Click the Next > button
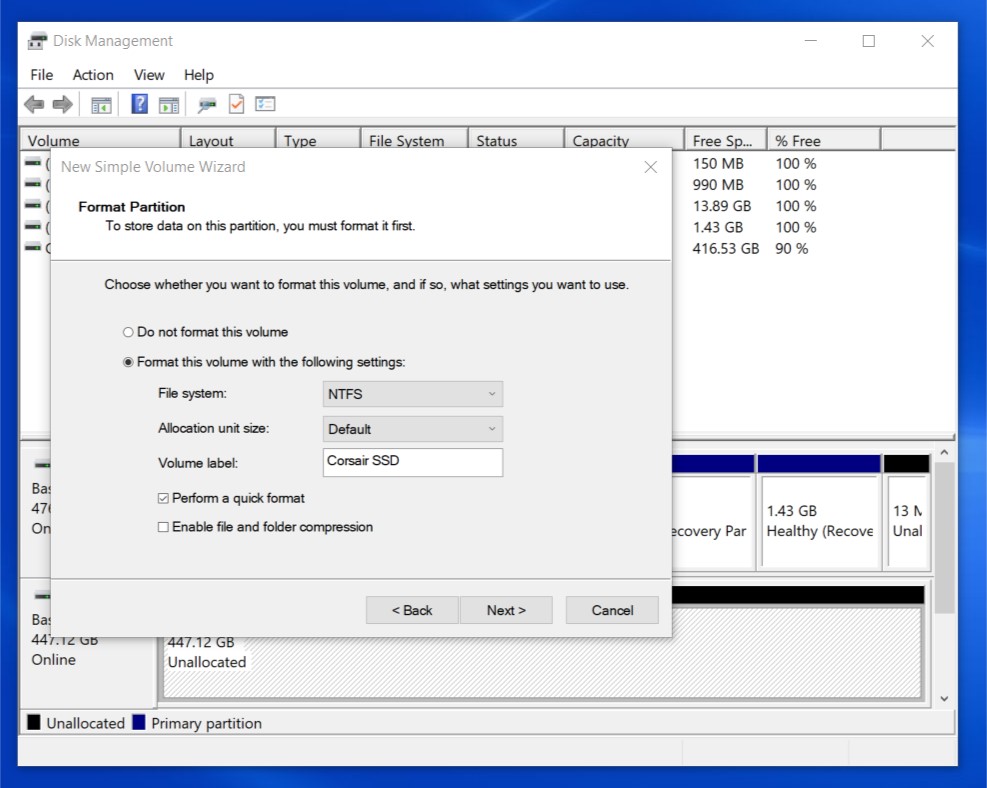This screenshot has height=788, width=987. click(x=506, y=610)
